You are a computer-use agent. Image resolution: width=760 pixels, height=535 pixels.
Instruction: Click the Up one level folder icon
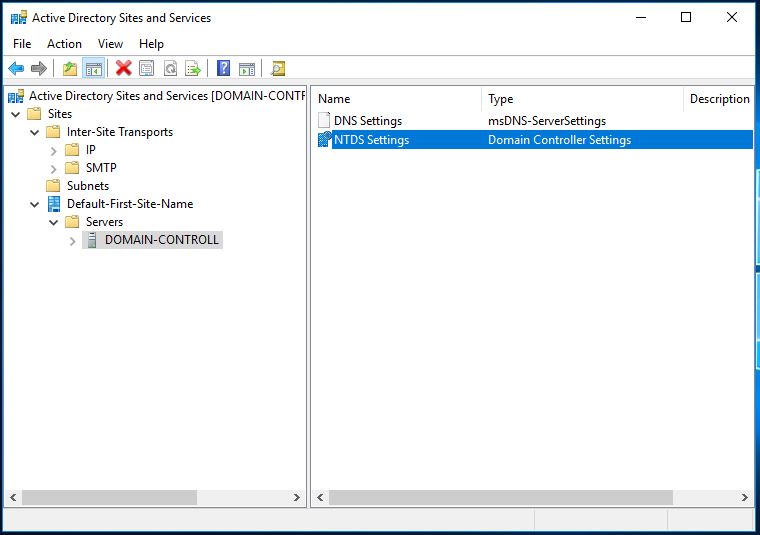(x=69, y=69)
